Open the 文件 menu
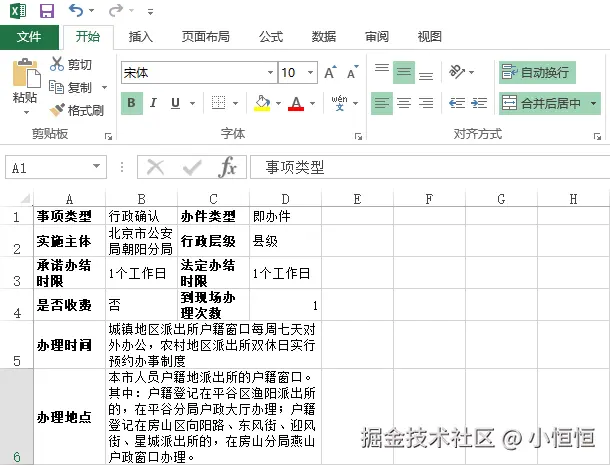Image resolution: width=610 pixels, height=465 pixels. pyautogui.click(x=29, y=37)
